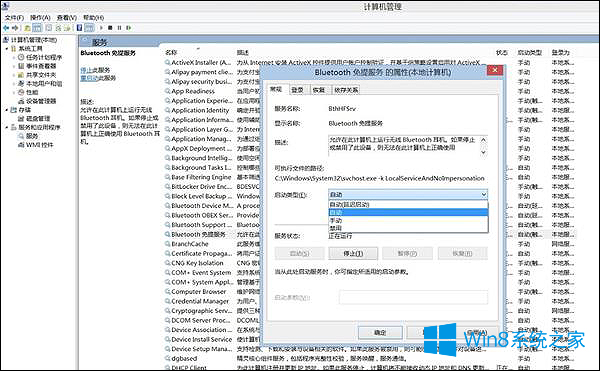Select the Bluetooth 免提服务 row in services list
Image resolution: width=600 pixels, height=371 pixels.
click(x=198, y=234)
